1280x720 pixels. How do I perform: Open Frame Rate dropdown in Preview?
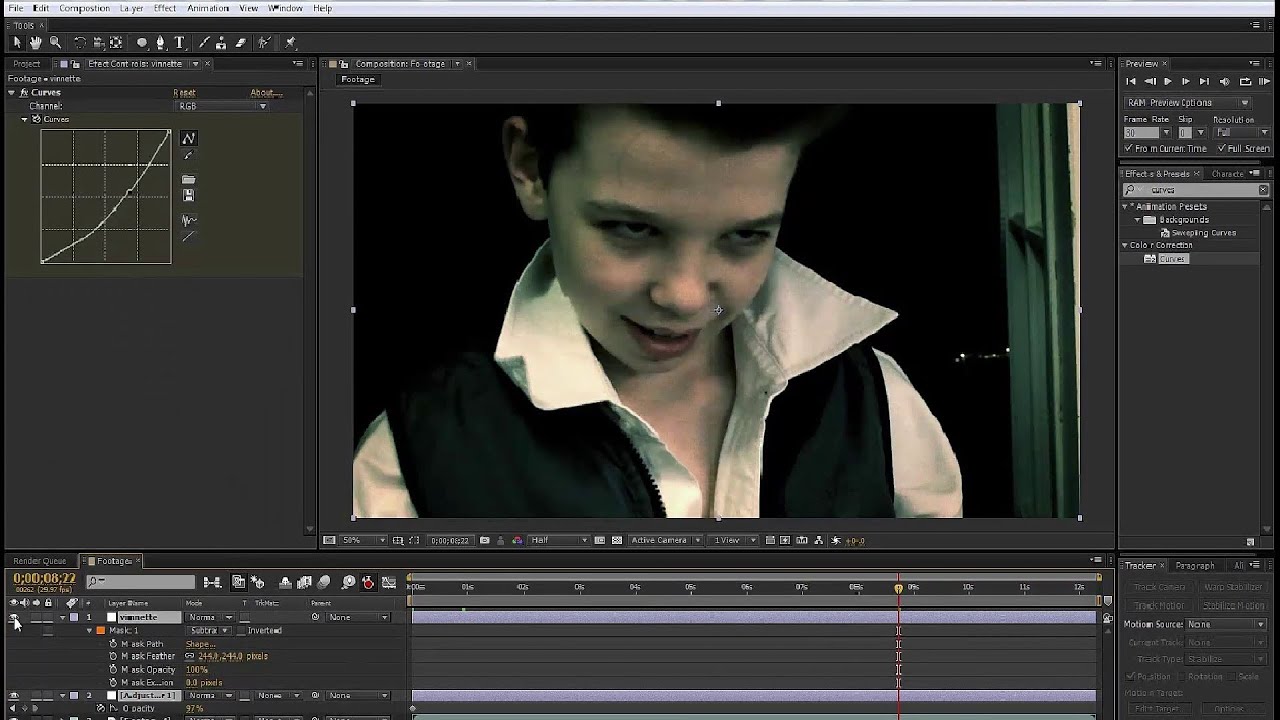click(1166, 132)
